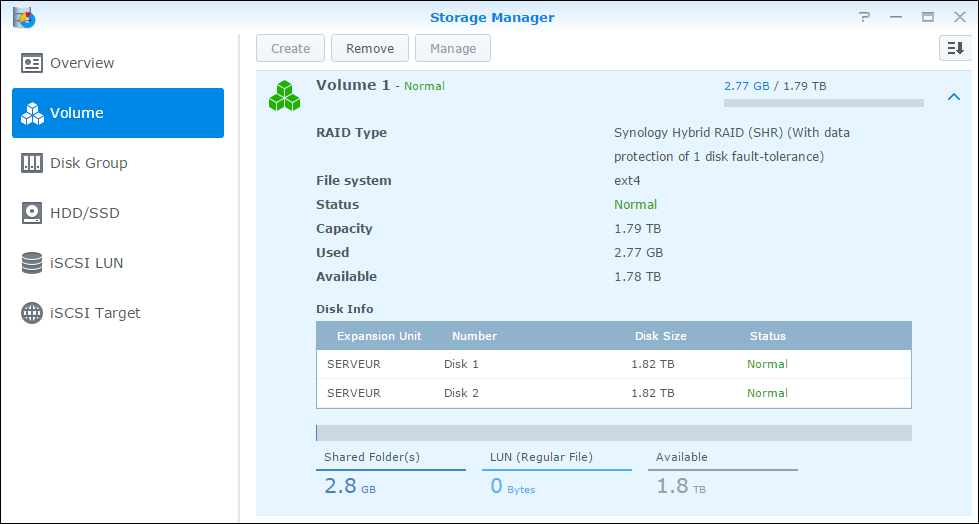Image resolution: width=979 pixels, height=524 pixels.
Task: Open the Manage button menu
Action: (453, 48)
